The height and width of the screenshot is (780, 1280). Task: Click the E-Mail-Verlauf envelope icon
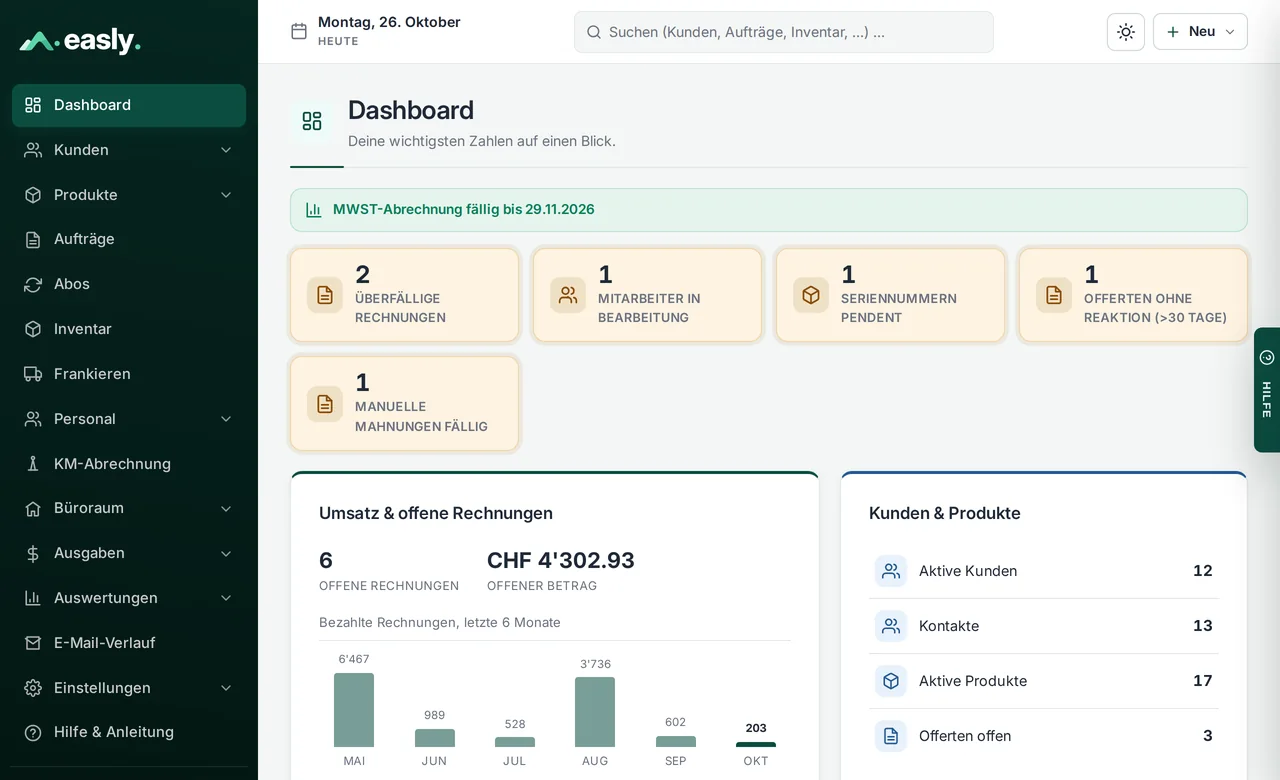point(33,643)
